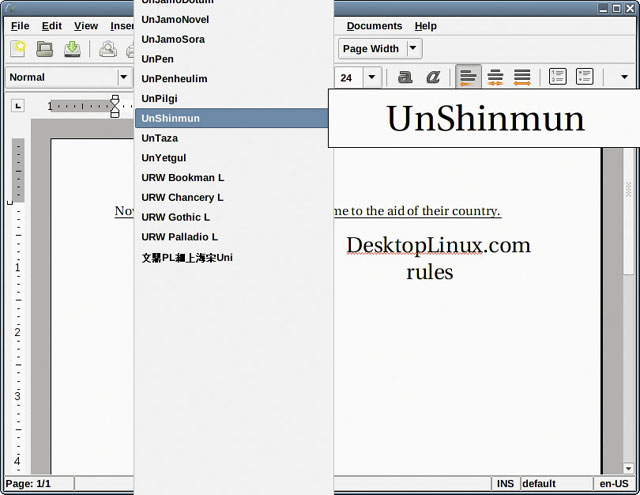Select the 文鼎PL細上海宋Uni font
640x495 pixels.
pos(233,257)
